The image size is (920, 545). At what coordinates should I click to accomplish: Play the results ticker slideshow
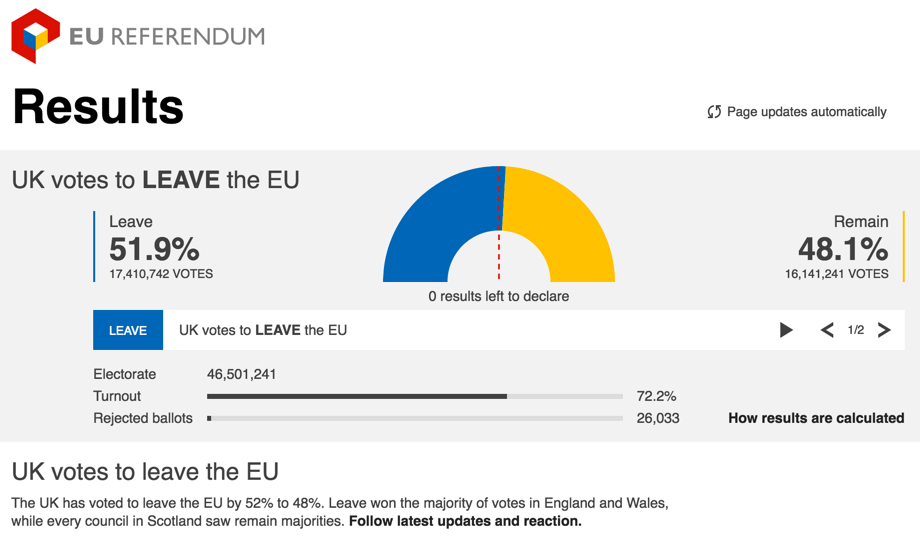786,330
